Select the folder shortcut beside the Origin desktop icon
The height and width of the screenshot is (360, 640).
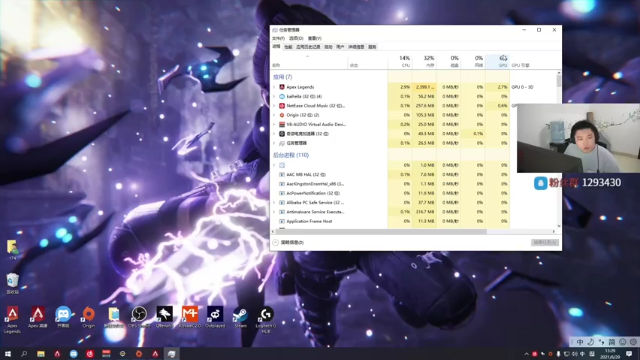pyautogui.click(x=114, y=317)
